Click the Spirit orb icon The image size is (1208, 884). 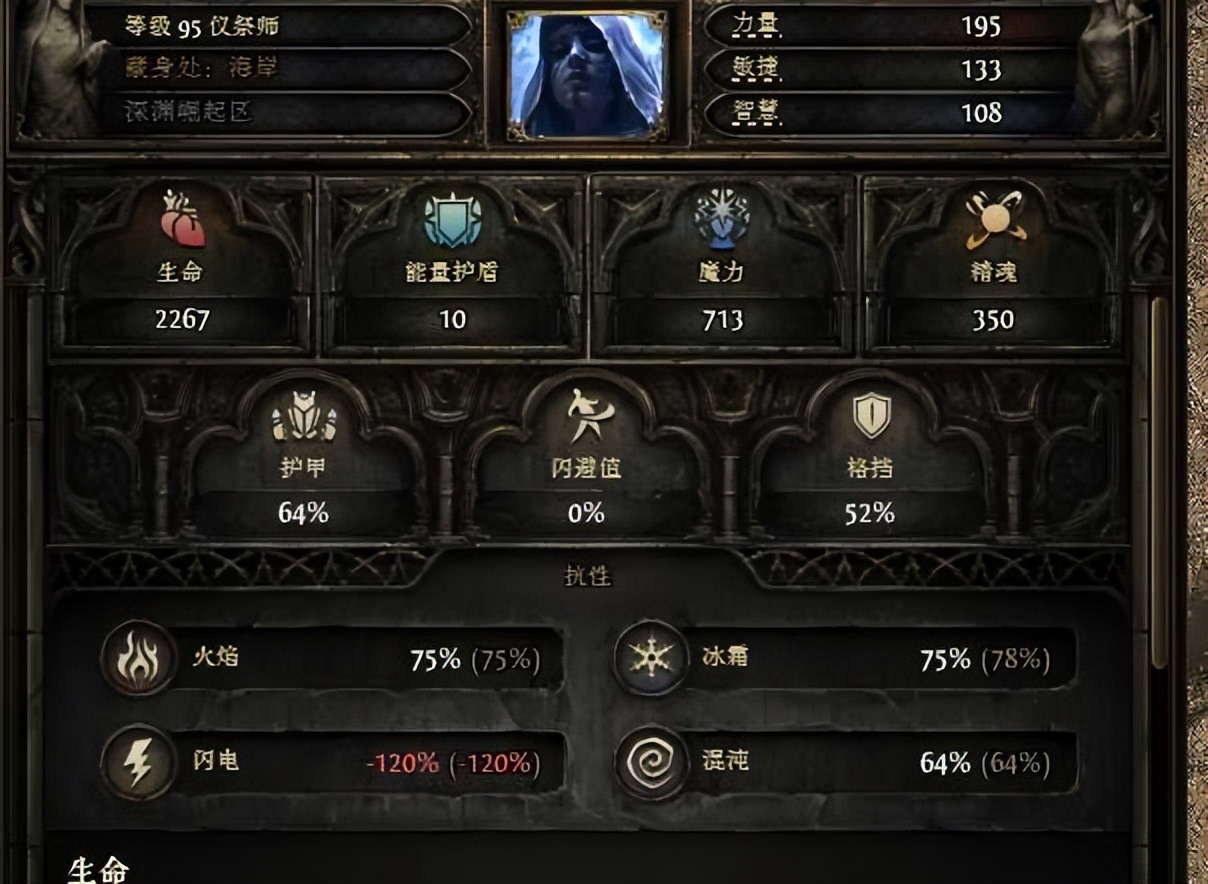[993, 219]
